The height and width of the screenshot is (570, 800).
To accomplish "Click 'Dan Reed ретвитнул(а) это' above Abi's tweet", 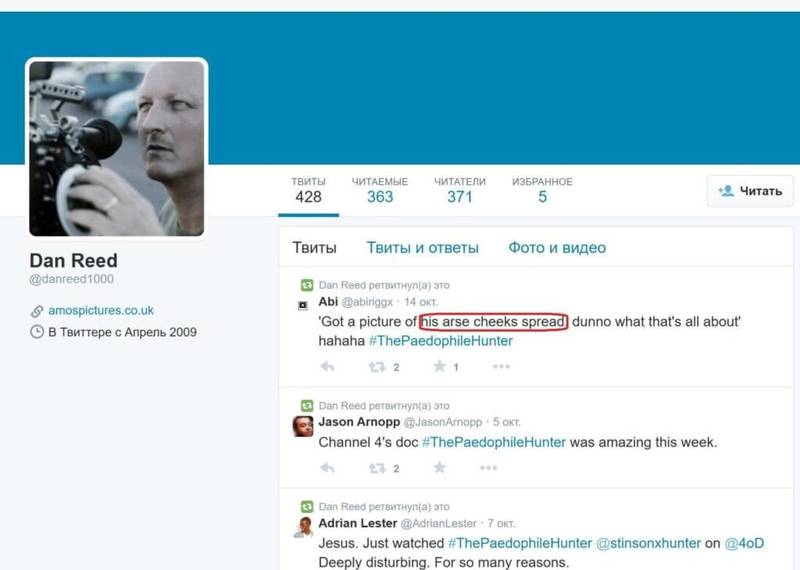I will pos(384,285).
